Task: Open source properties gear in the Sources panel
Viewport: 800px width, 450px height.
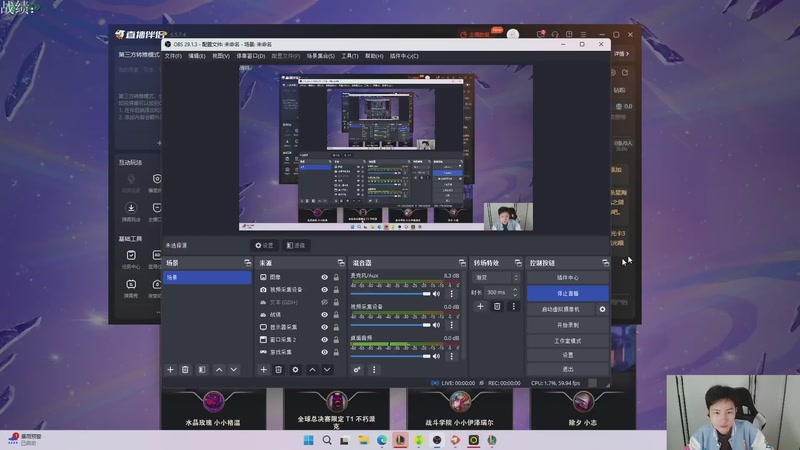Action: tap(295, 369)
